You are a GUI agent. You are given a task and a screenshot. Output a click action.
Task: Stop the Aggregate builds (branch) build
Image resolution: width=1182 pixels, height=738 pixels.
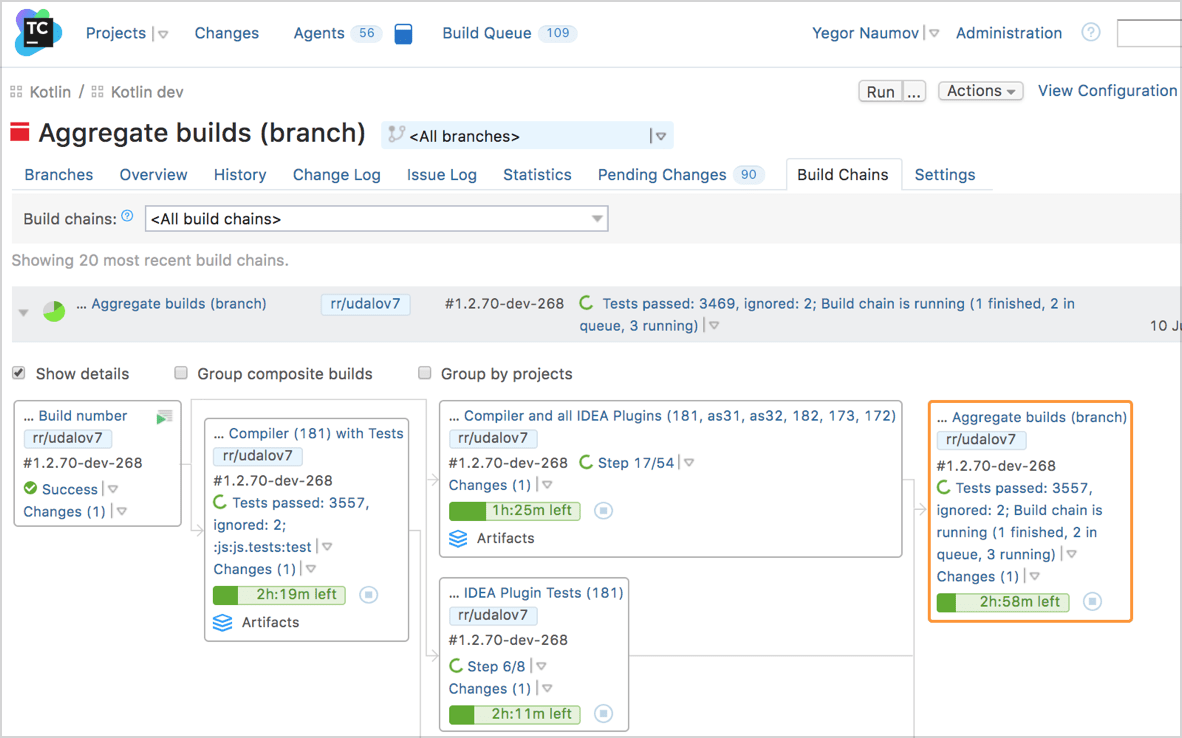[x=1093, y=602]
